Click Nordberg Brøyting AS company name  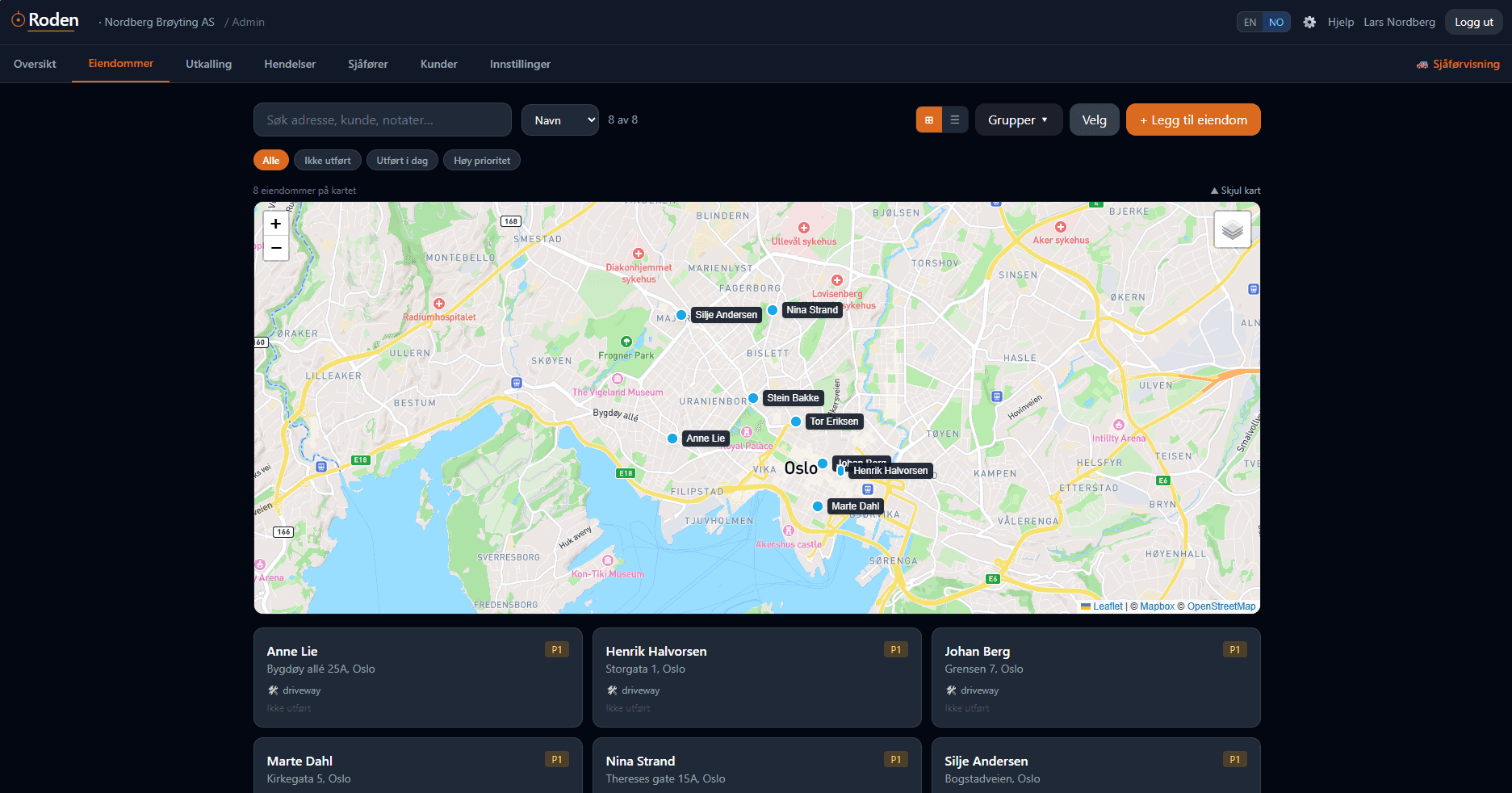159,22
